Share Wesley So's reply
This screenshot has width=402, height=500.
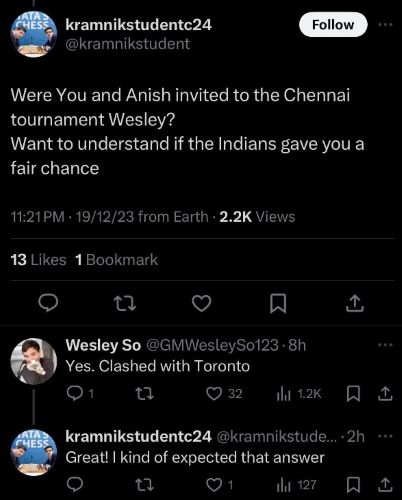click(385, 394)
